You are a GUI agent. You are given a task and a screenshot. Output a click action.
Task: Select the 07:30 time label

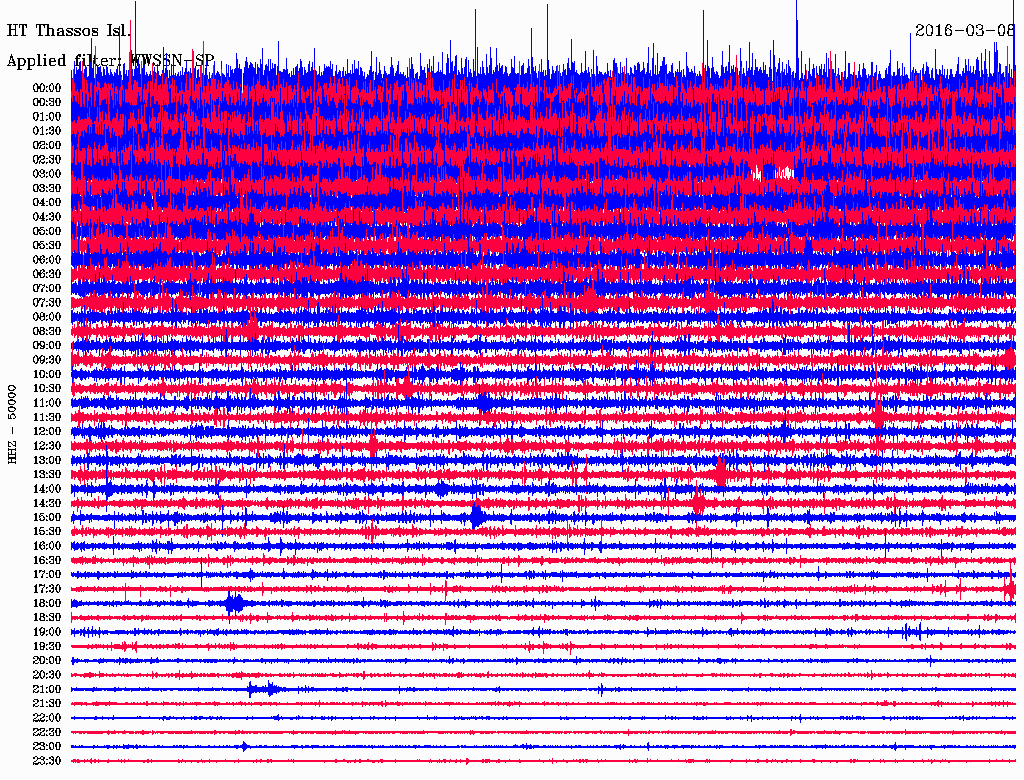pos(47,302)
